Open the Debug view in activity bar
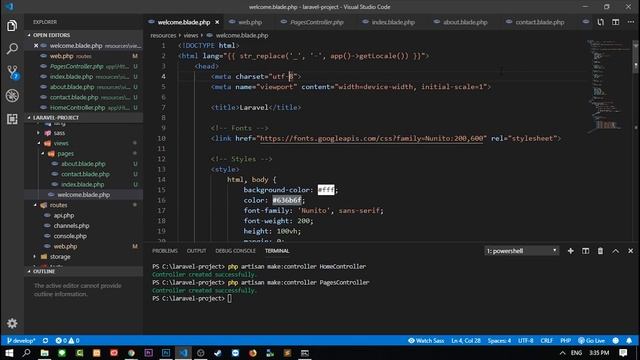 tap(12, 96)
